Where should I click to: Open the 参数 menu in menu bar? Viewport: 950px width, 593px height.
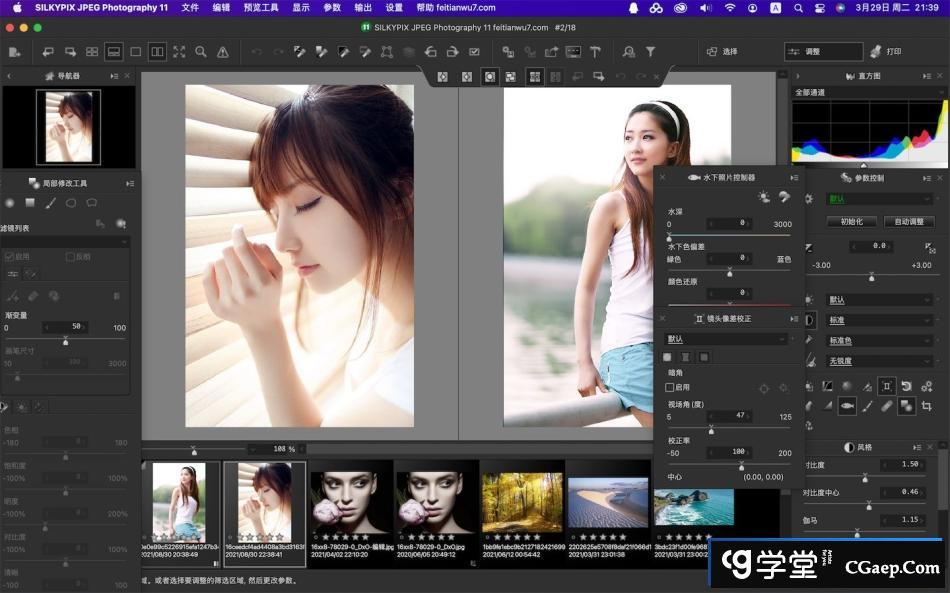click(x=332, y=7)
